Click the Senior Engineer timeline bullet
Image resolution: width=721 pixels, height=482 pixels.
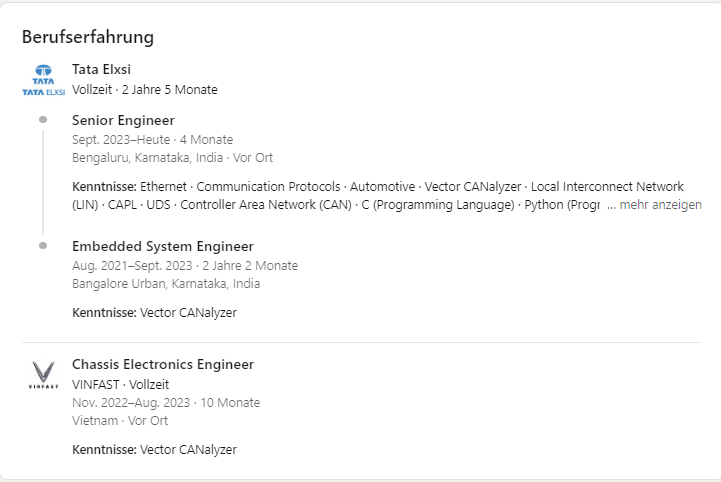pos(43,120)
